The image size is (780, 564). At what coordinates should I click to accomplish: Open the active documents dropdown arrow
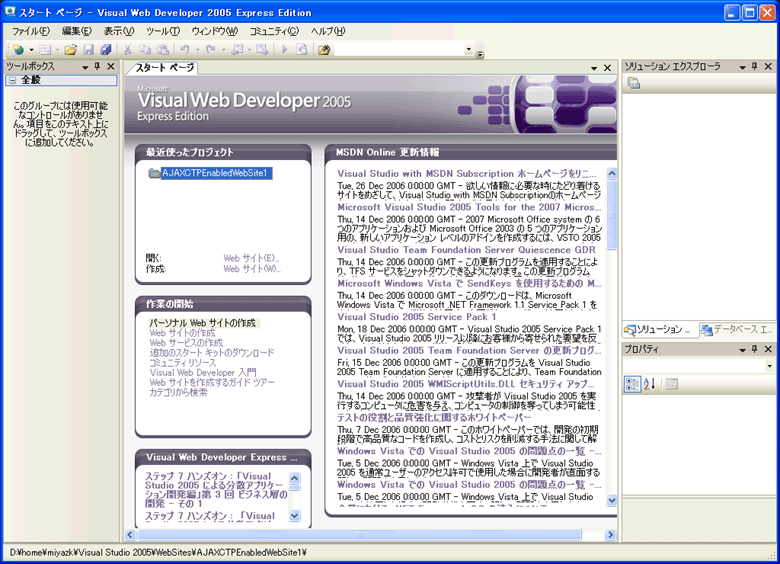click(594, 68)
